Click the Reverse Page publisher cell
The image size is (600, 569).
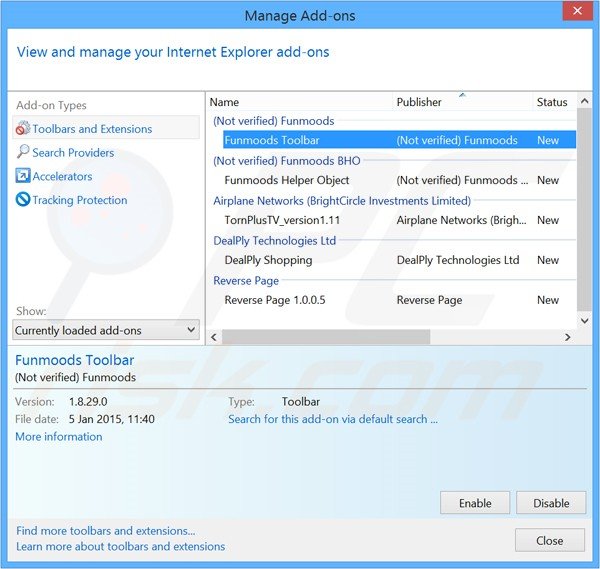(x=429, y=300)
